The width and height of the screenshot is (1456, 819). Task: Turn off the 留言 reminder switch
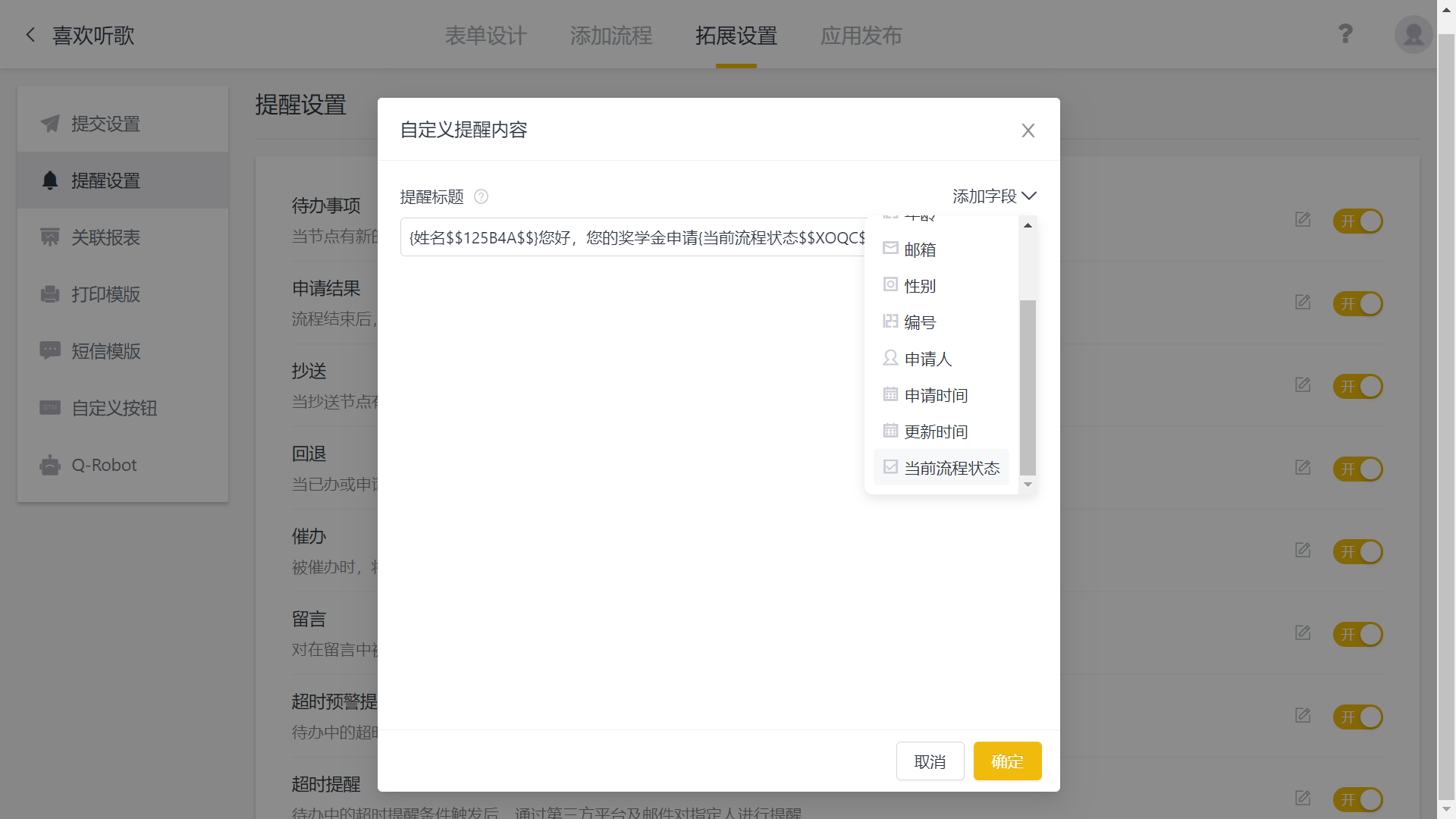1358,635
